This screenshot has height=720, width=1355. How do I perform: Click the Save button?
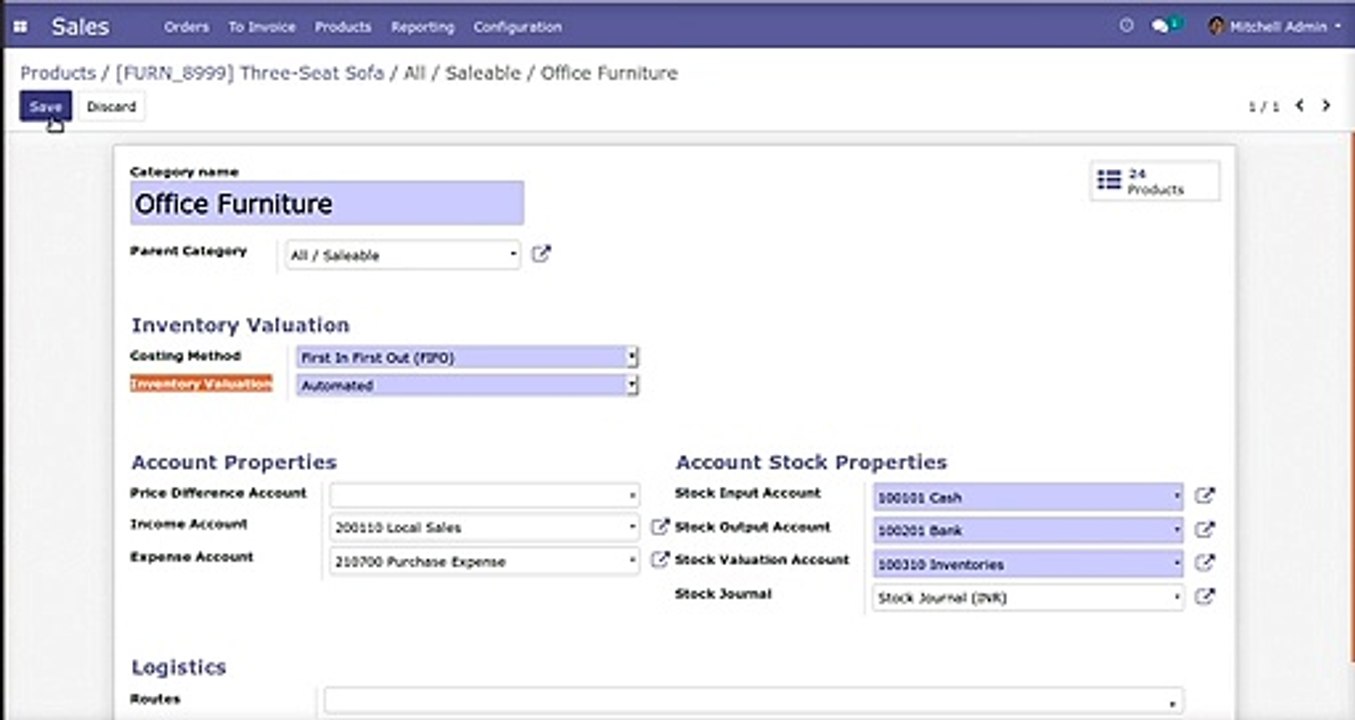pos(46,106)
